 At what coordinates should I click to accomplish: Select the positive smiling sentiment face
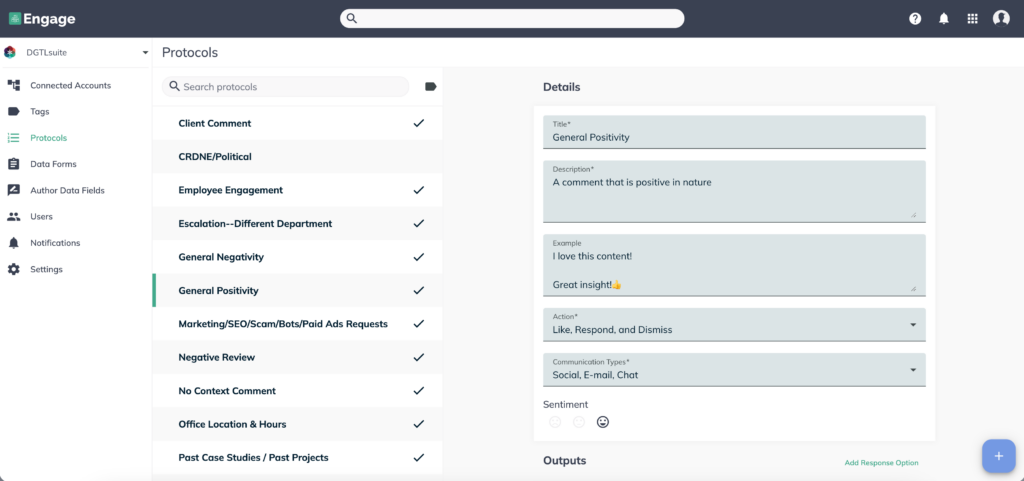tap(603, 422)
